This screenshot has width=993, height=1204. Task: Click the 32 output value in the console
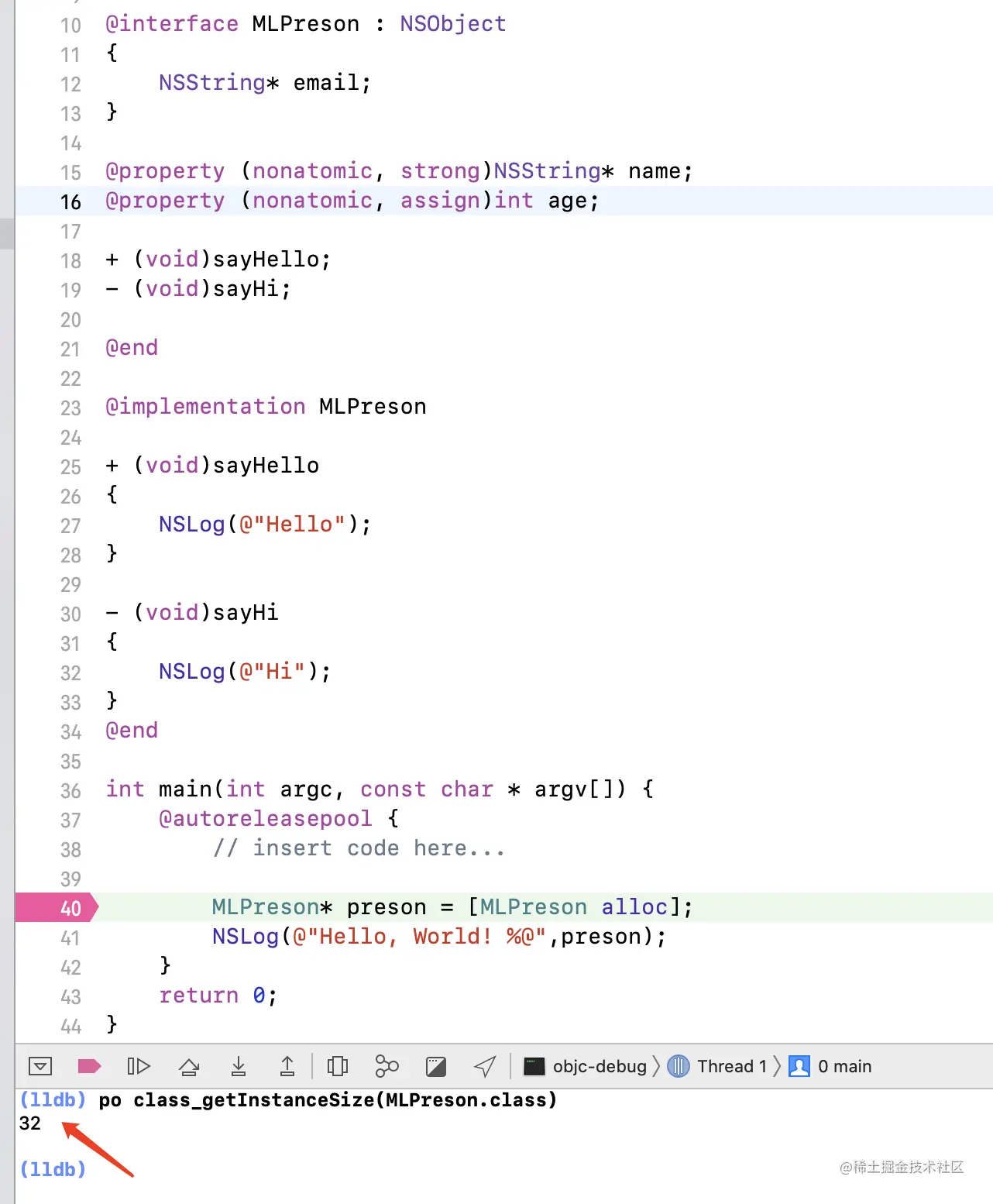pyautogui.click(x=29, y=1123)
